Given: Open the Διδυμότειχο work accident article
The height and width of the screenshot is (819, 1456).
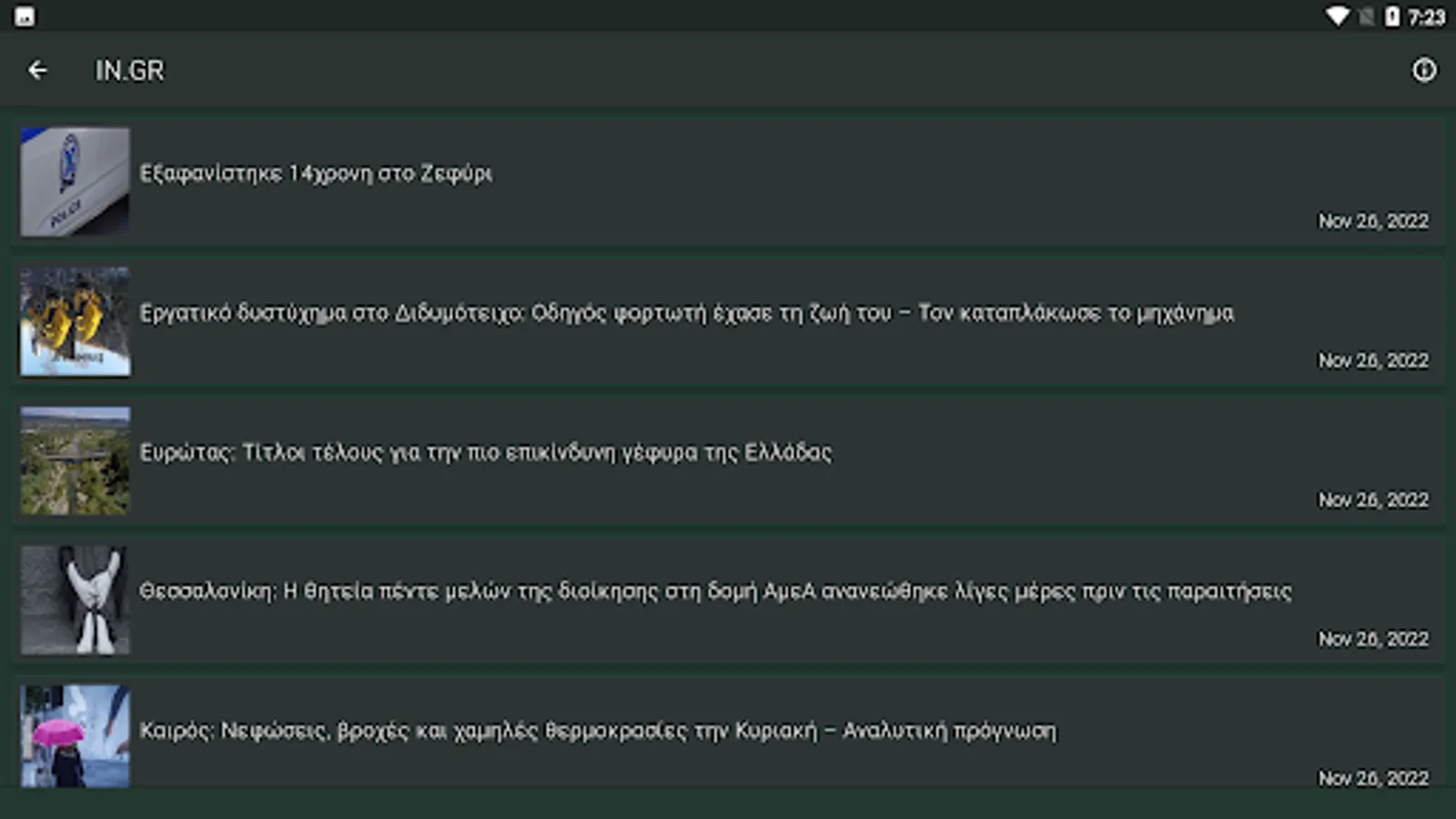Looking at the screenshot, I should point(686,313).
